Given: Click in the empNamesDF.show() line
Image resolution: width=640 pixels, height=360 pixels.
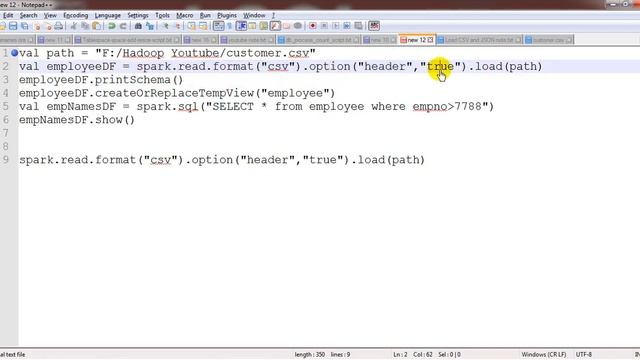Looking at the screenshot, I should [x=77, y=120].
